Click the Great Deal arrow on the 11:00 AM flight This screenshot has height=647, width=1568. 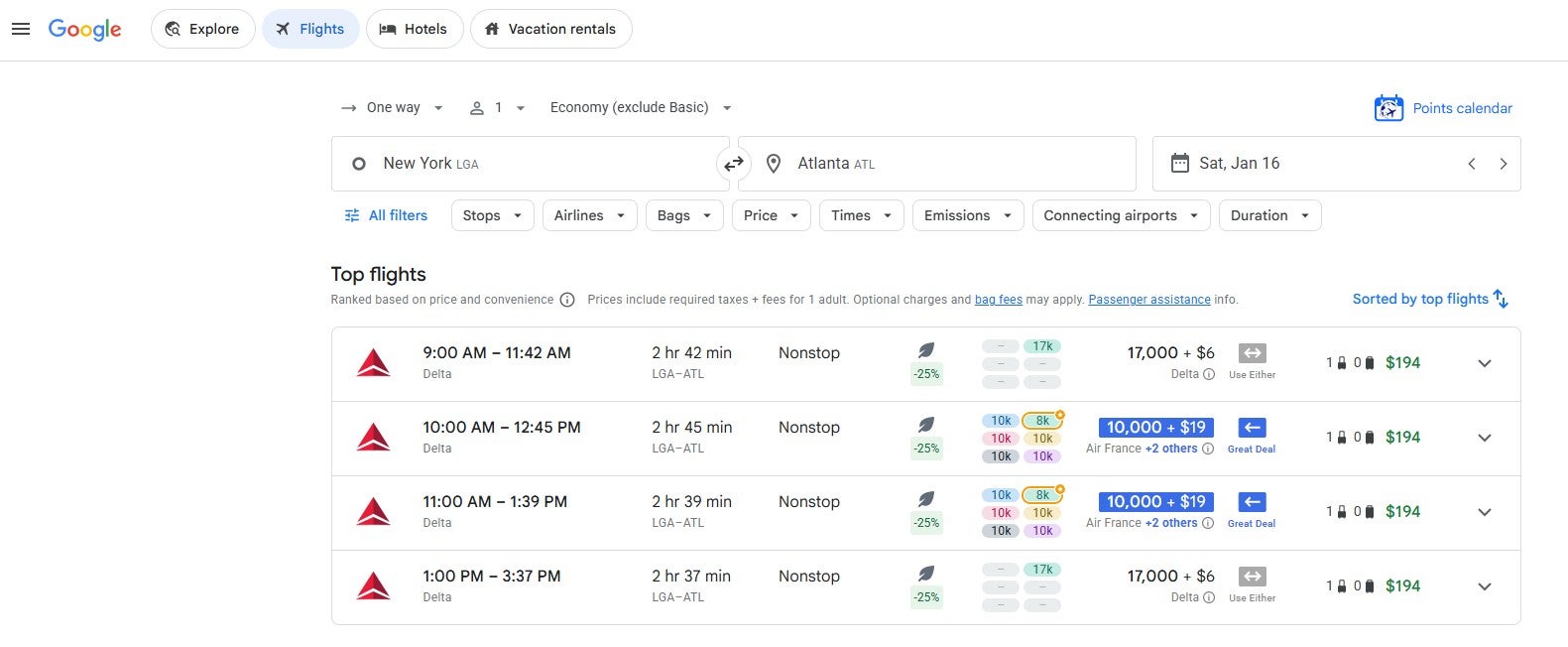coord(1253,502)
